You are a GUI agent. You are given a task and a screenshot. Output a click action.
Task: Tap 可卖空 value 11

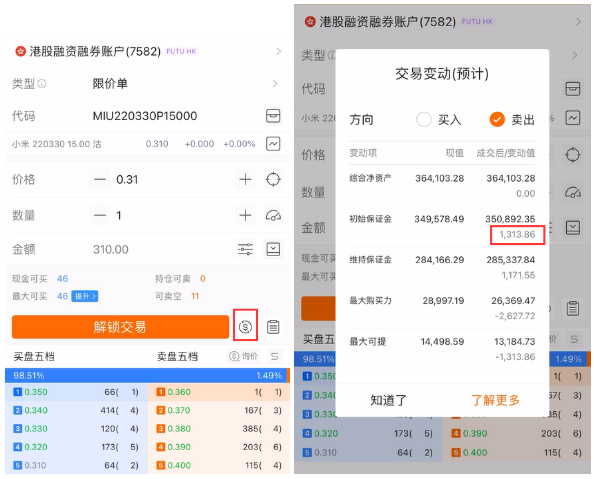click(x=195, y=296)
